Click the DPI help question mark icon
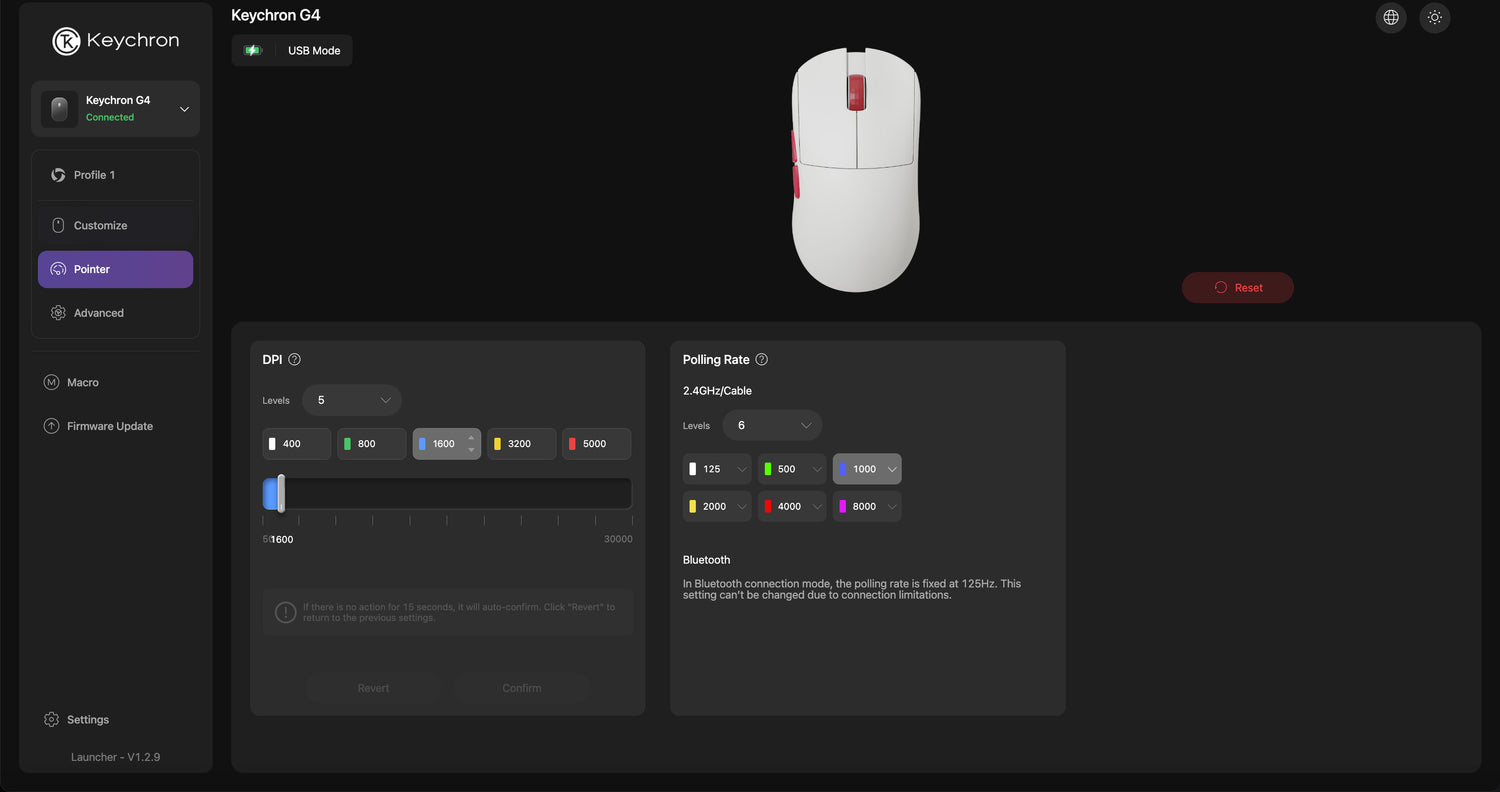The width and height of the screenshot is (1500, 792). 294,360
